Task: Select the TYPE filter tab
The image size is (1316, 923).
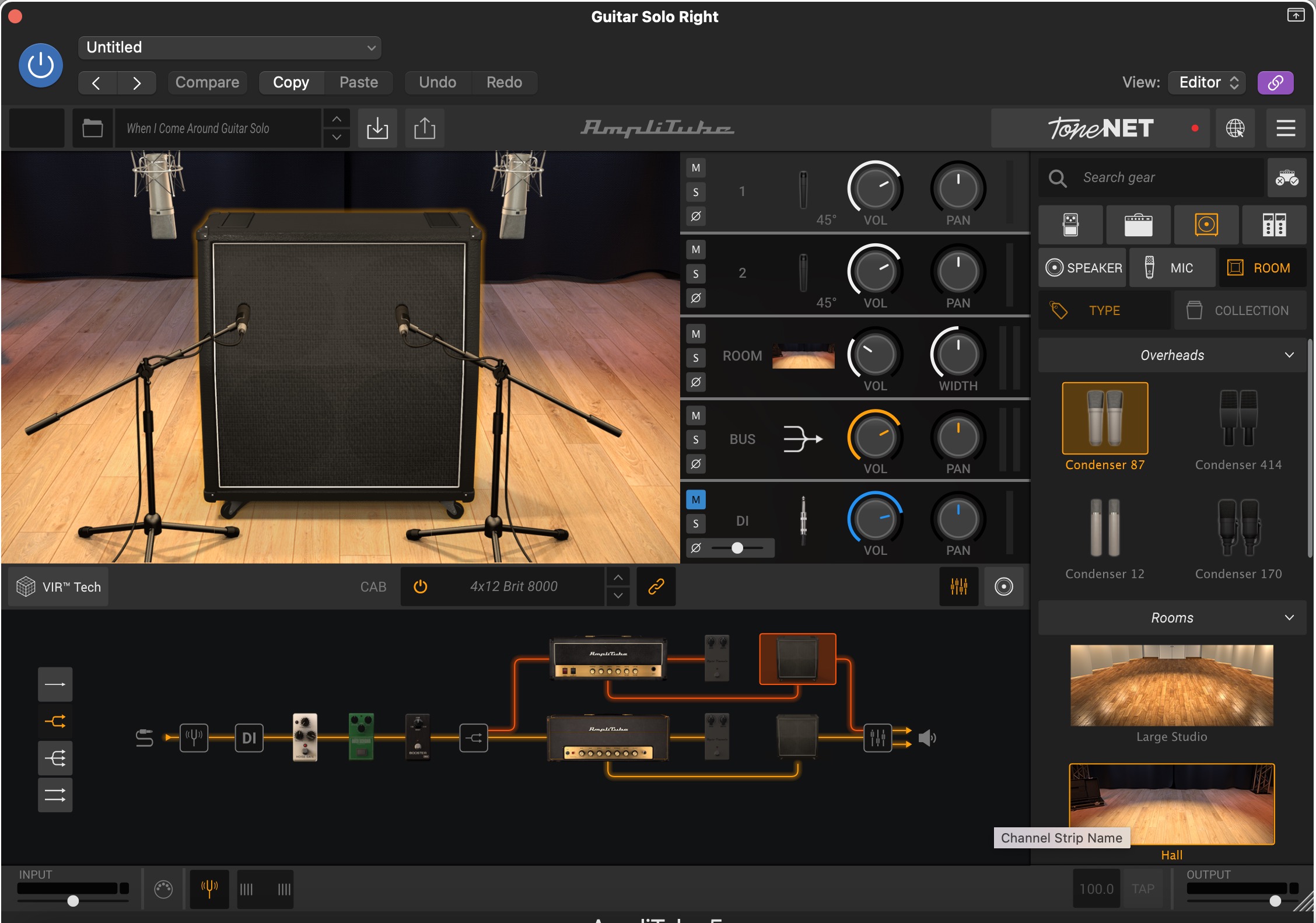Action: [x=1104, y=310]
